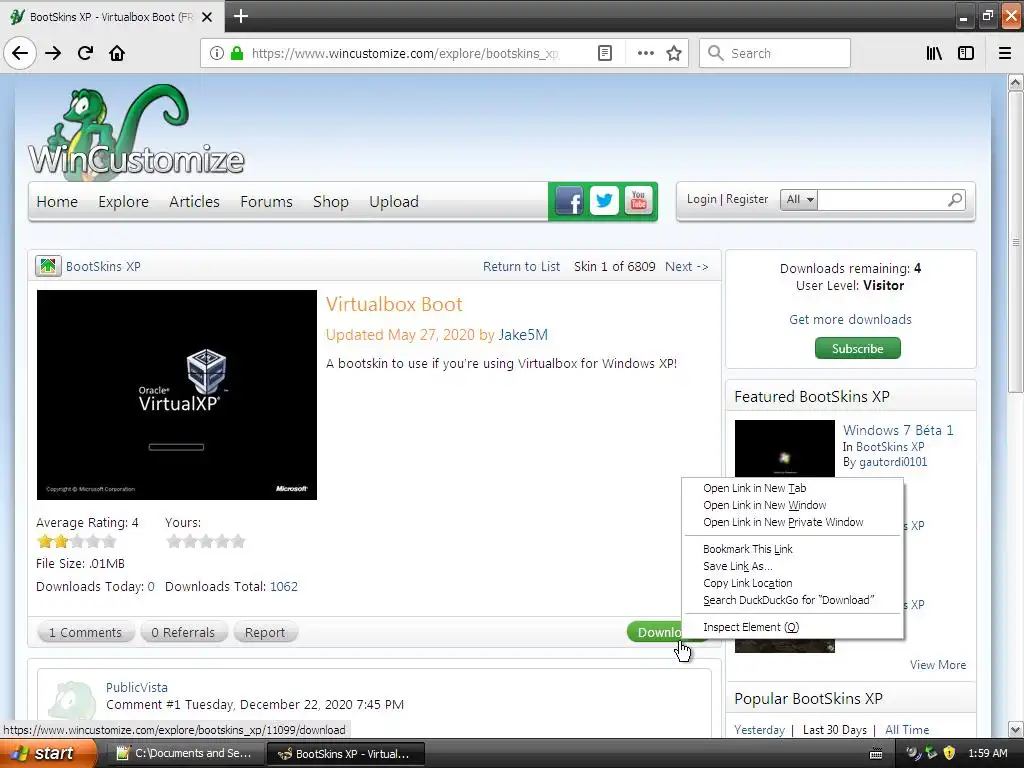
Task: Open the Home navigation tab
Action: [57, 201]
